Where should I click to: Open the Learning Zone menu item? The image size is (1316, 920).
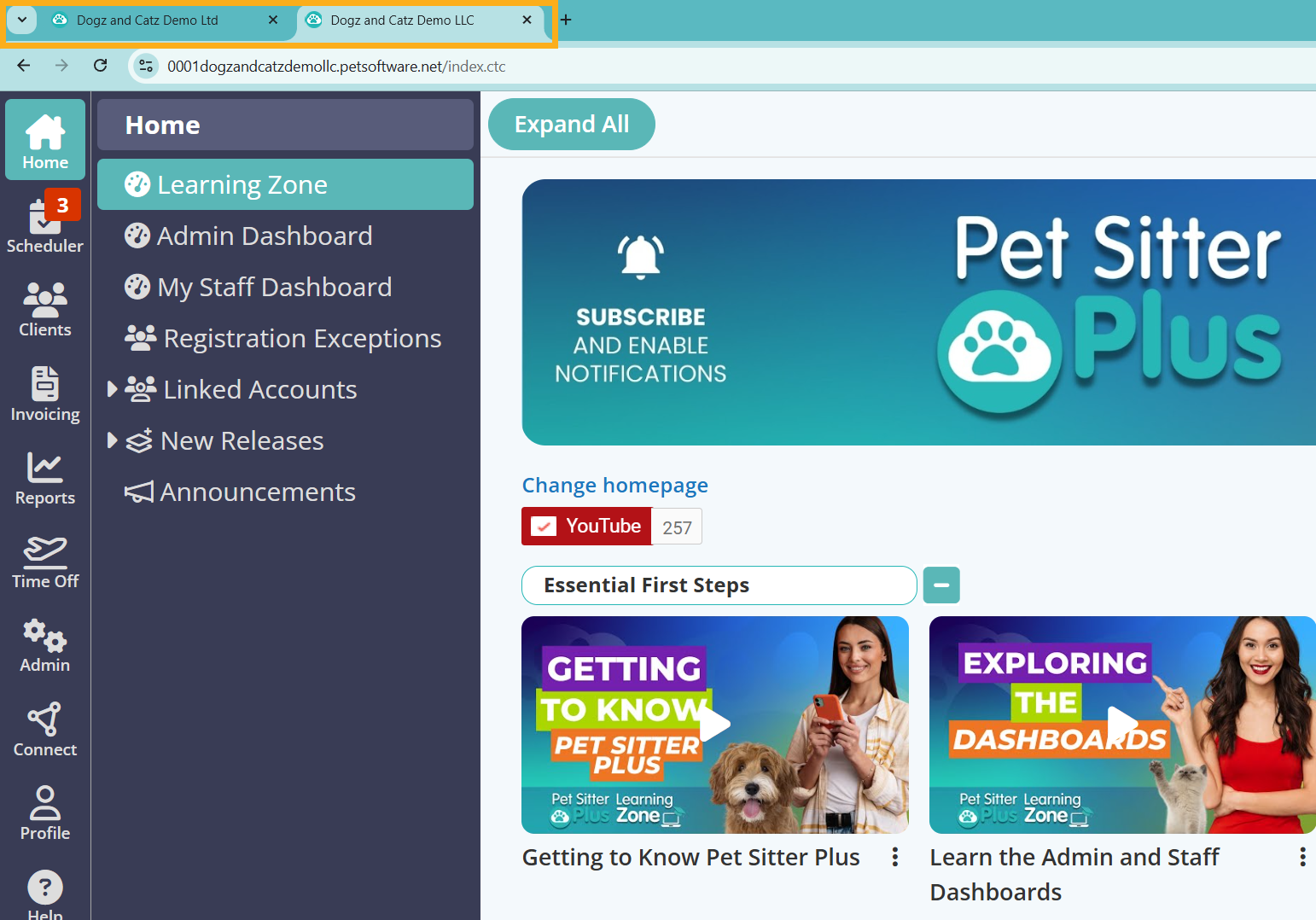click(242, 184)
